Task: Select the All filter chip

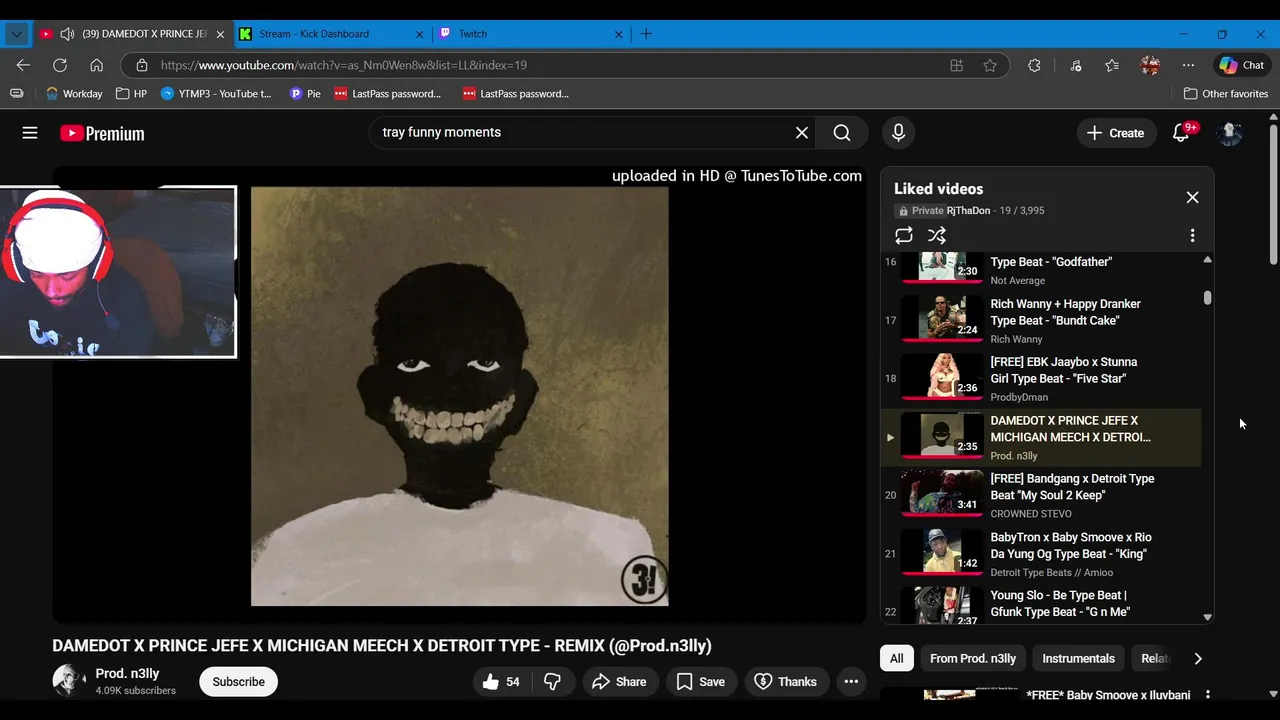Action: click(897, 658)
